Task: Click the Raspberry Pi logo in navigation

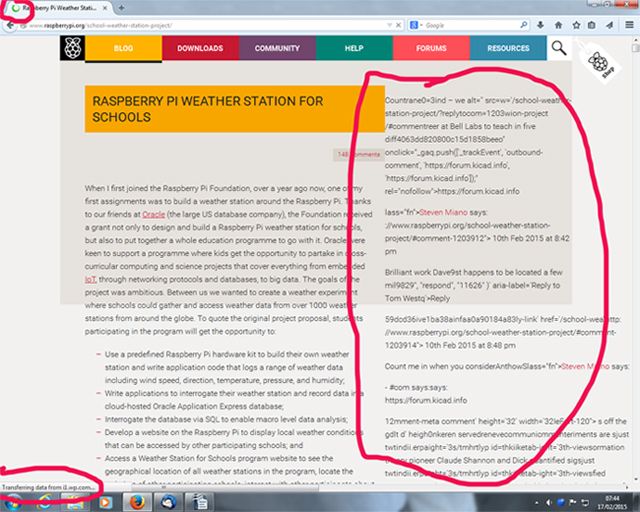Action: [71, 48]
